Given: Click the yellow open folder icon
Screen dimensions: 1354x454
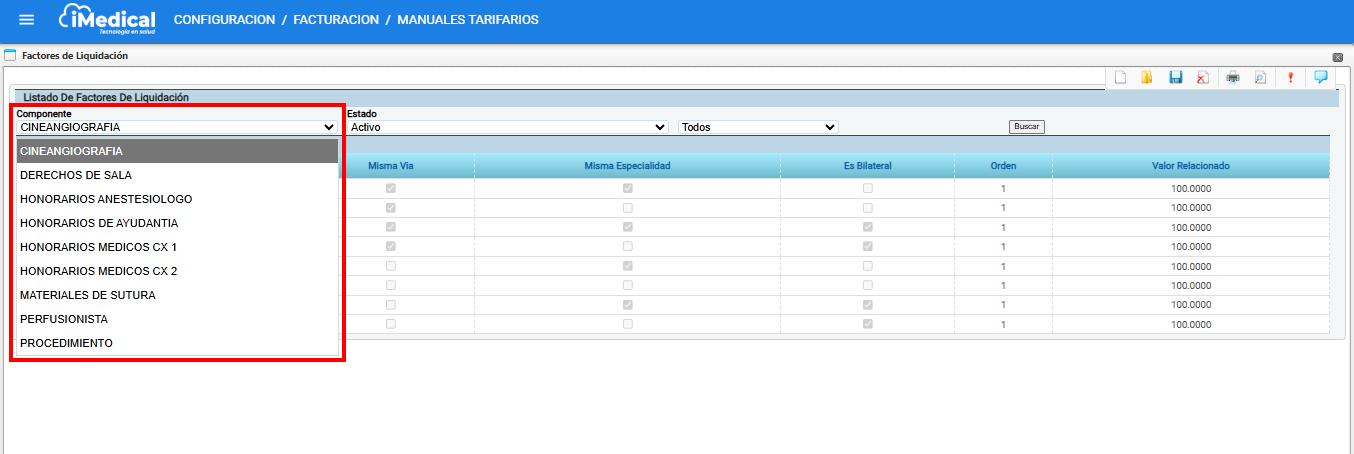Looking at the screenshot, I should pos(1147,77).
